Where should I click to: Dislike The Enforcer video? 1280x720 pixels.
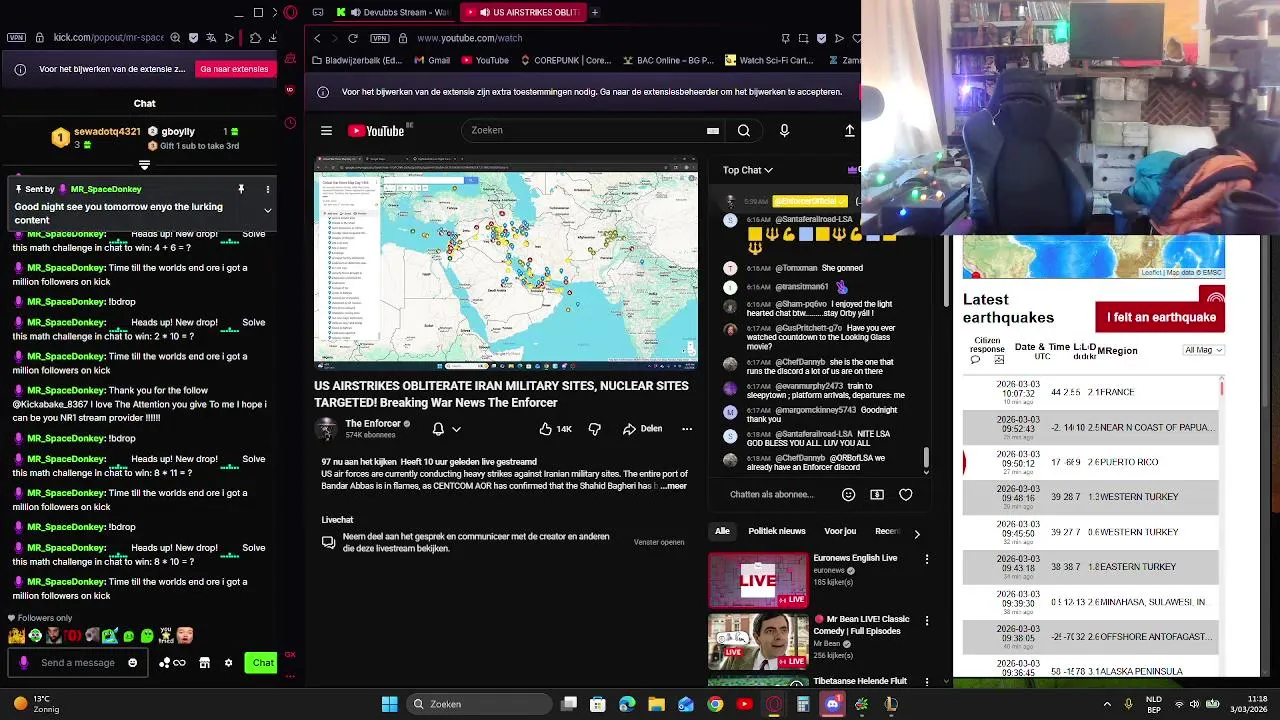click(x=595, y=429)
